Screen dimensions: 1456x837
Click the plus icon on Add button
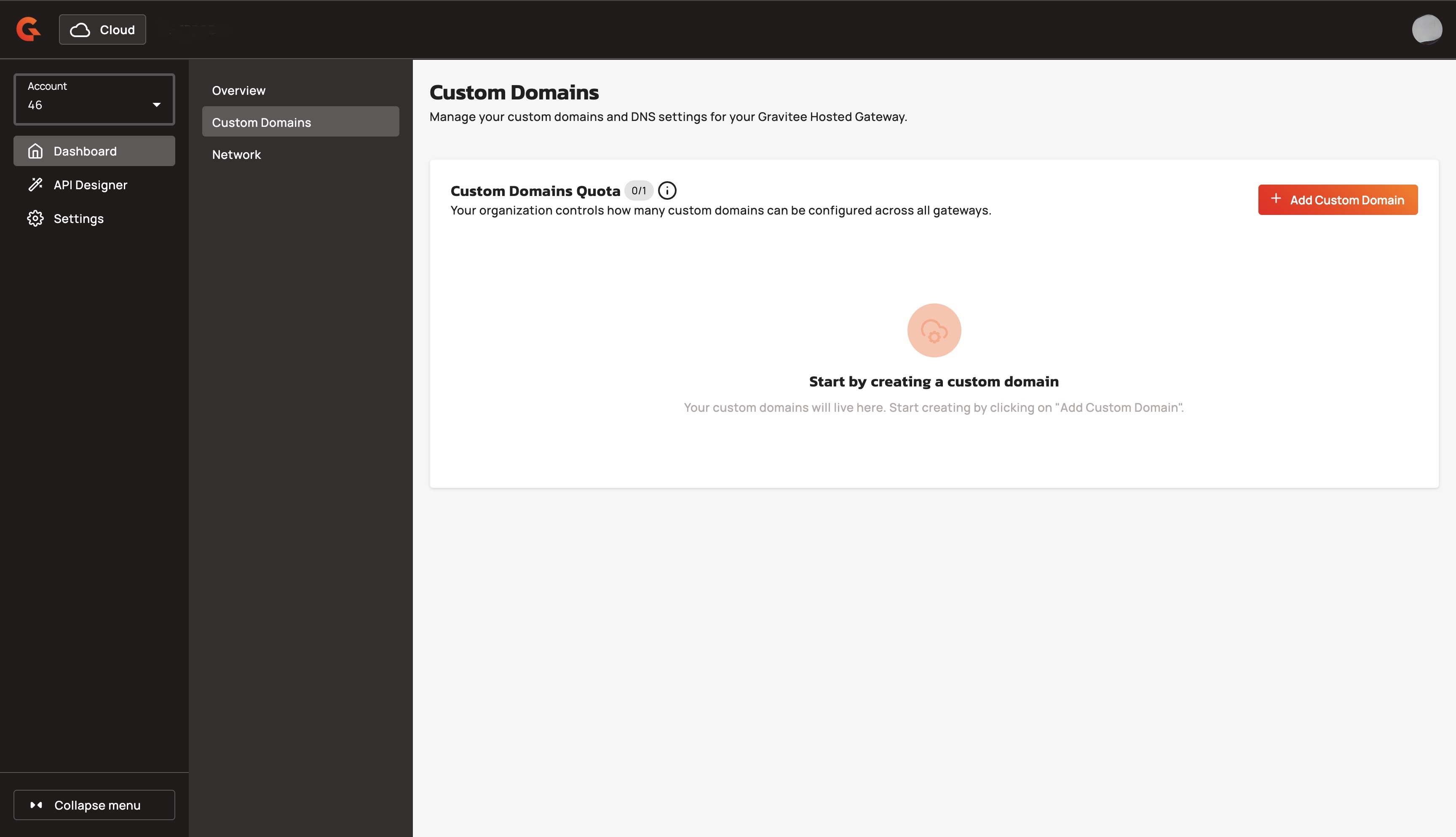tap(1276, 199)
